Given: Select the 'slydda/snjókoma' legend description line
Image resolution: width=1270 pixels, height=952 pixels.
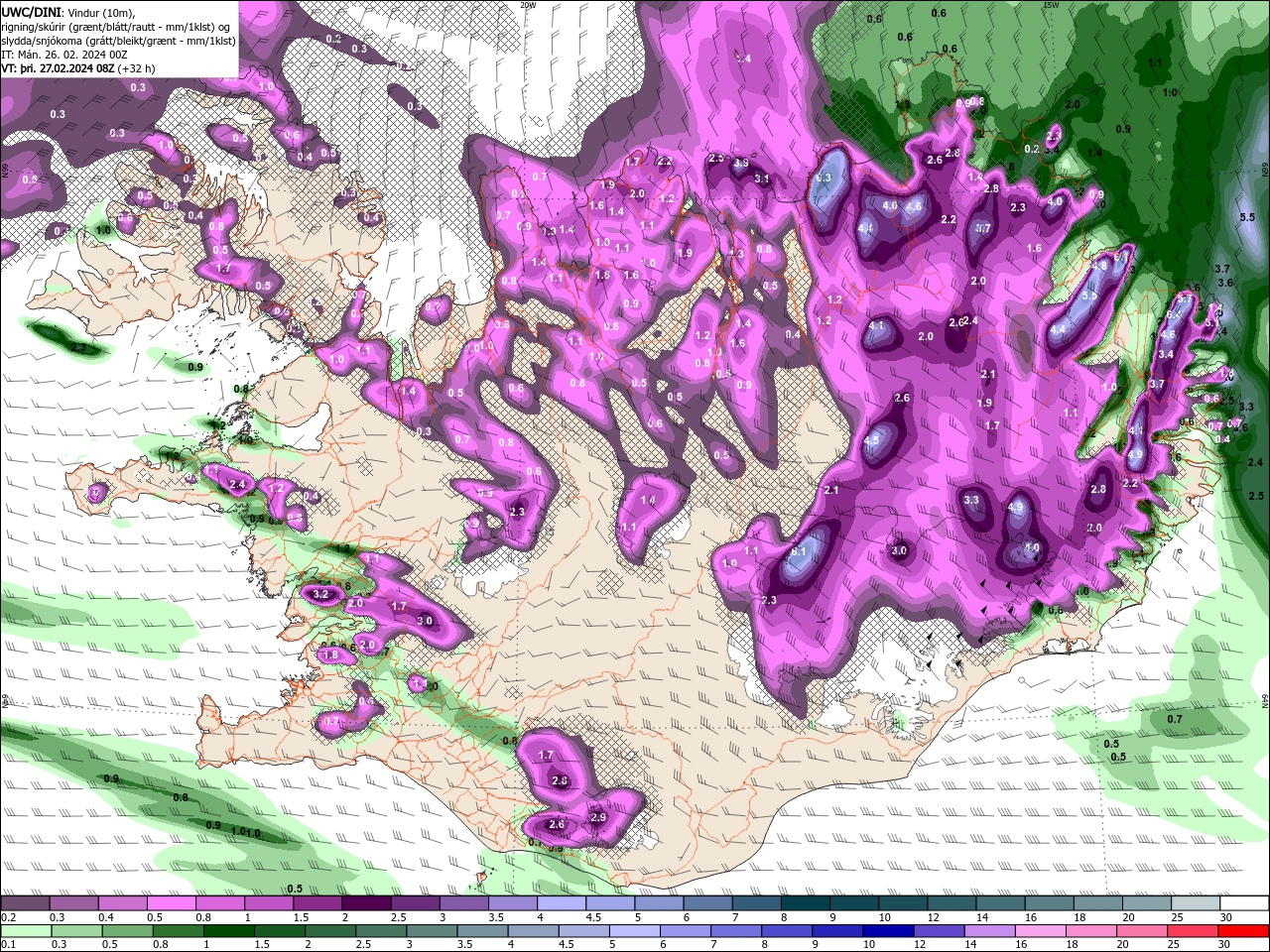Looking at the screenshot, I should [118, 41].
